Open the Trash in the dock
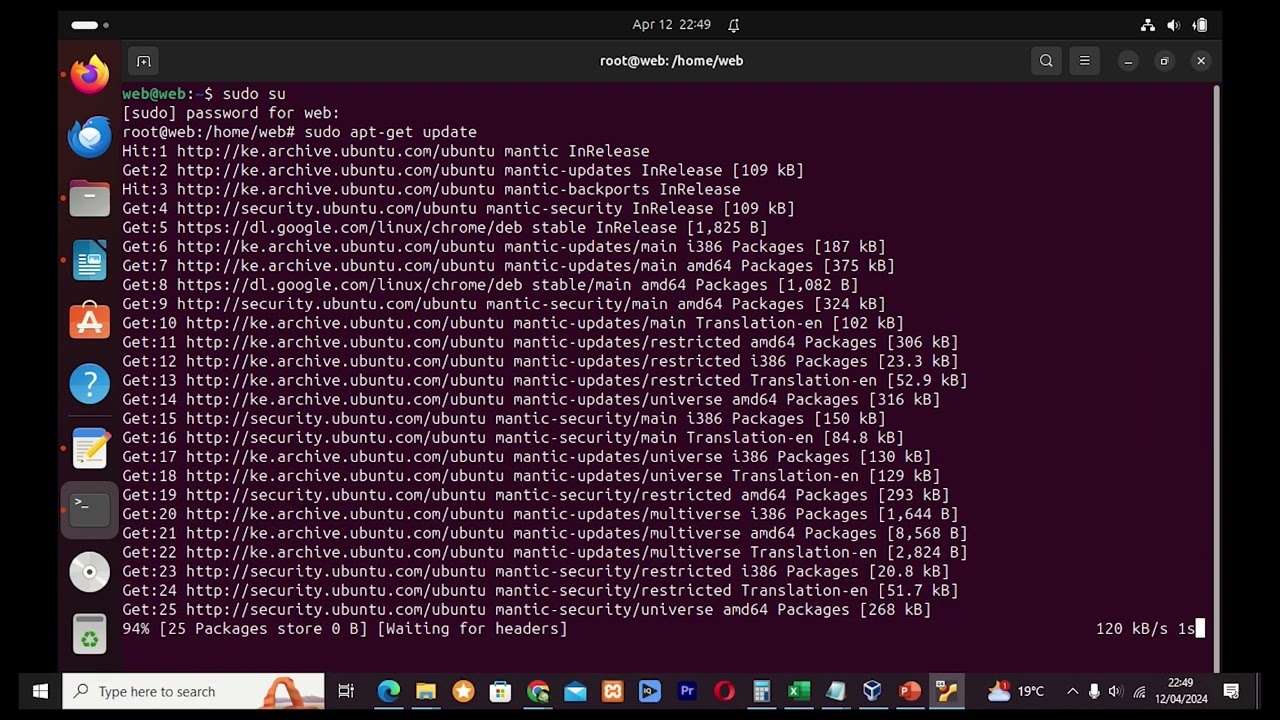This screenshot has height=720, width=1280. (90, 634)
